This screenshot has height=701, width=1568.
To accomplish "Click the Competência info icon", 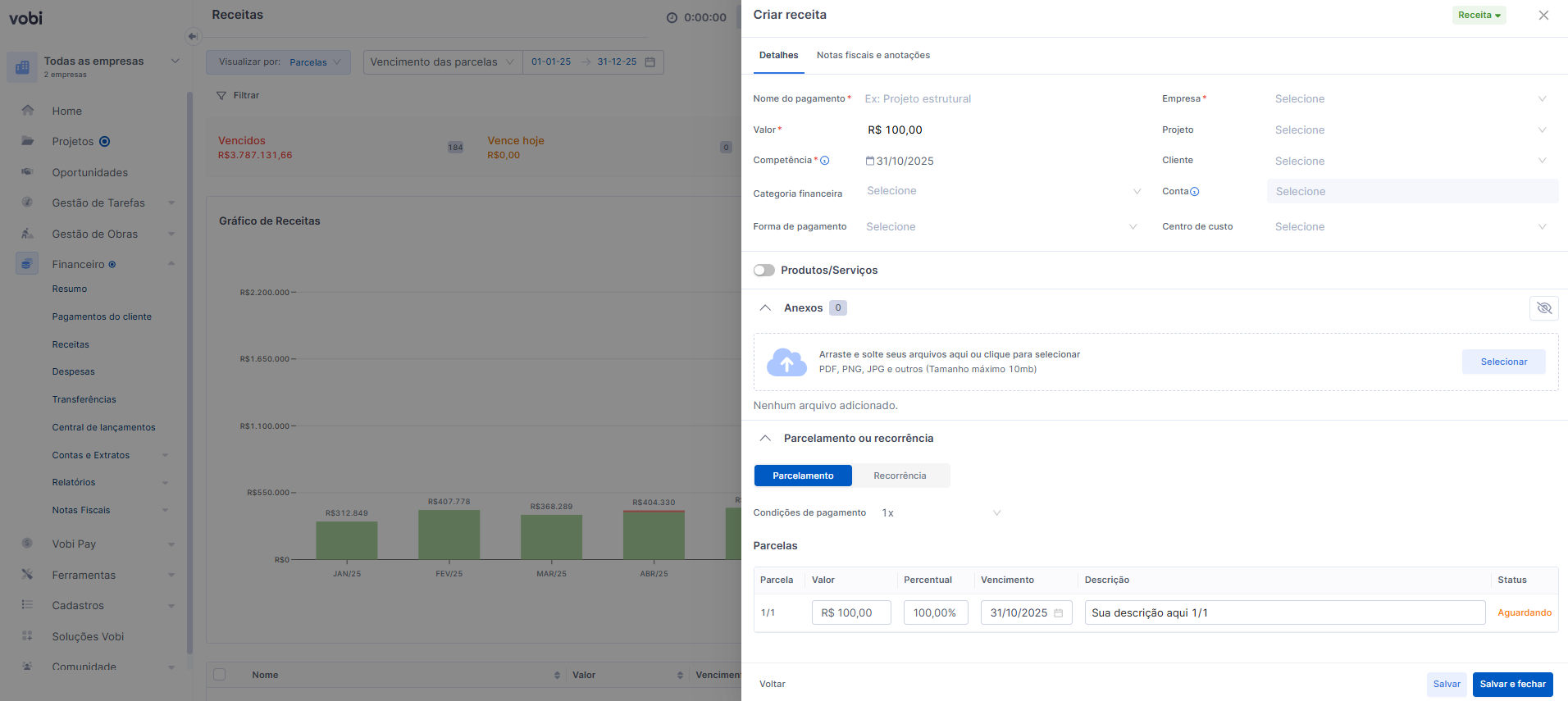I will (825, 161).
